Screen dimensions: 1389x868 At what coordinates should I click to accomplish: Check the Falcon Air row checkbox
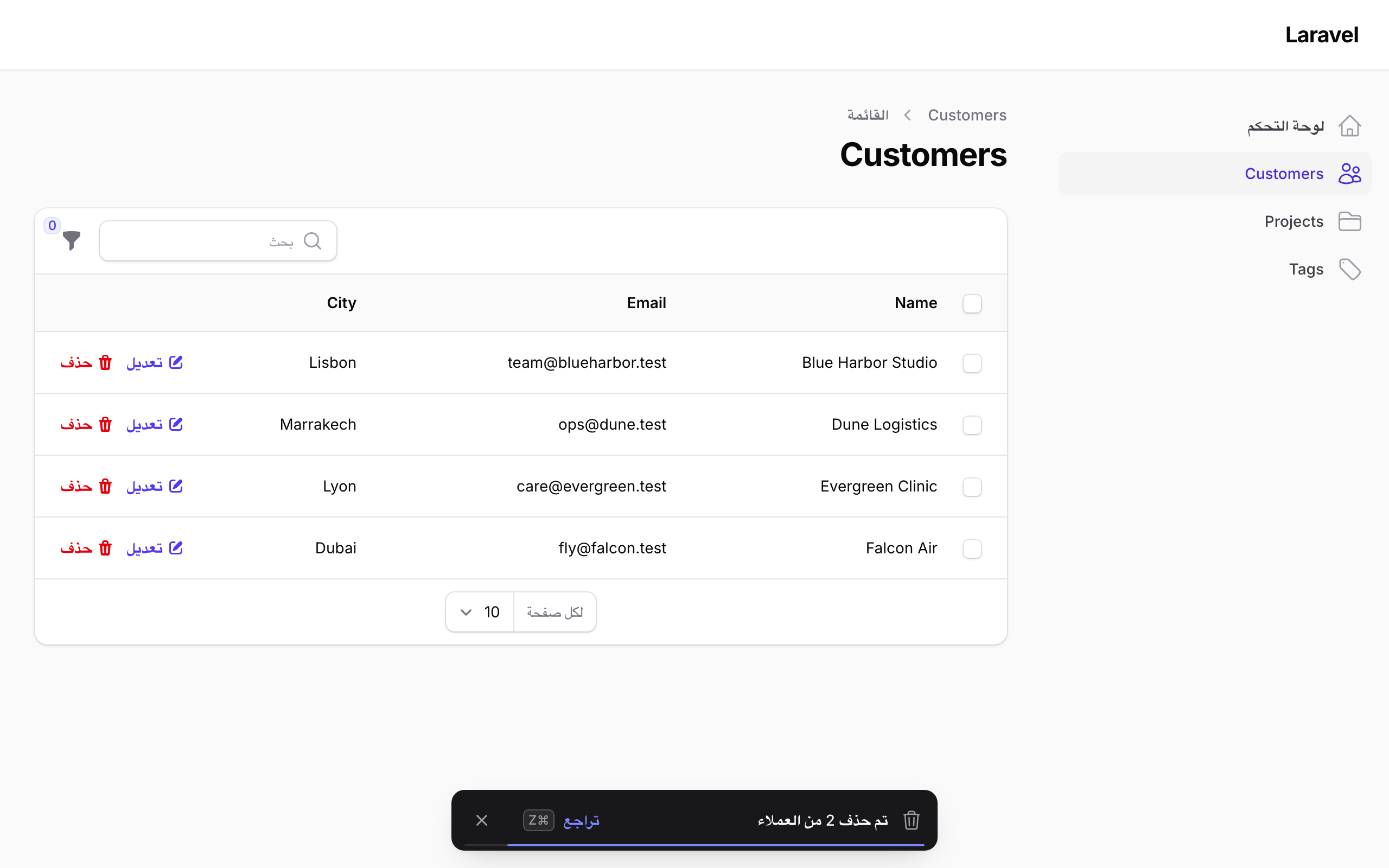pyautogui.click(x=972, y=548)
